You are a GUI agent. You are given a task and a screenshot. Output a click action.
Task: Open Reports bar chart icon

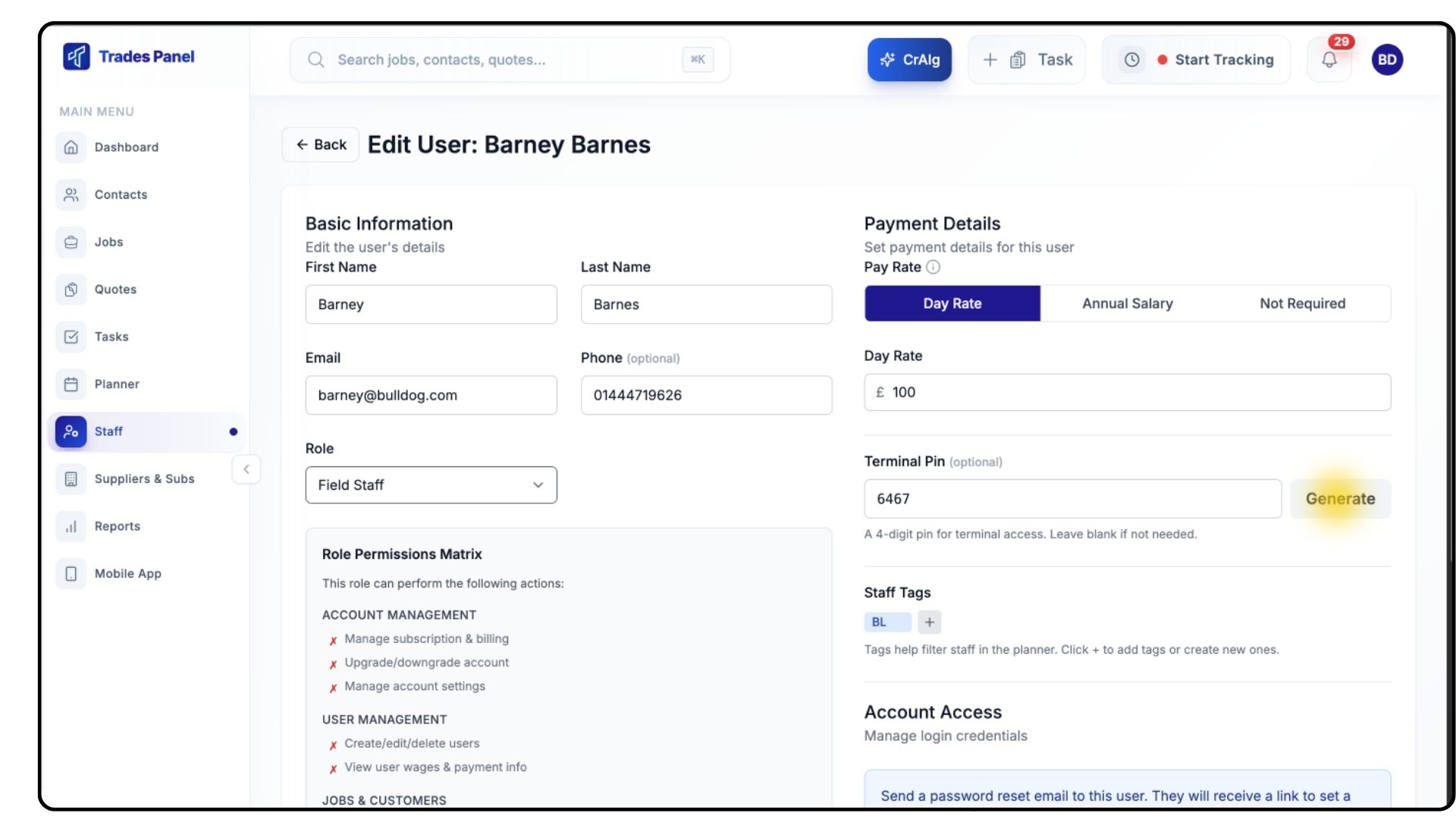coord(71,526)
